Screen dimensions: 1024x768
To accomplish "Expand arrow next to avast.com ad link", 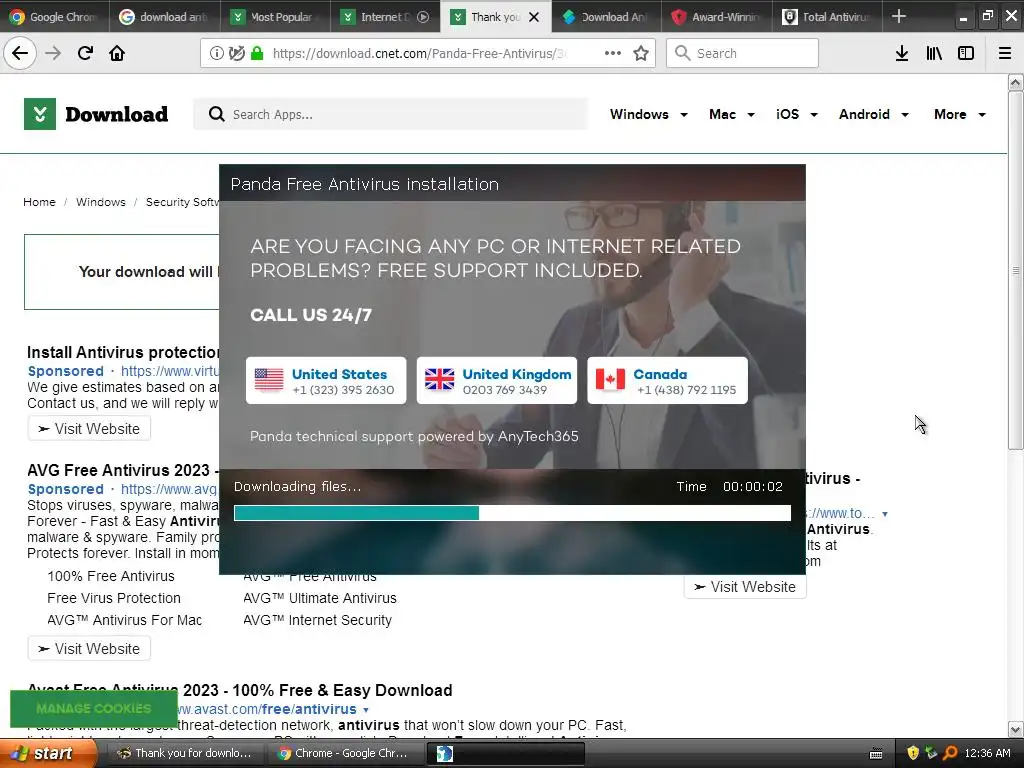I will pos(366,710).
